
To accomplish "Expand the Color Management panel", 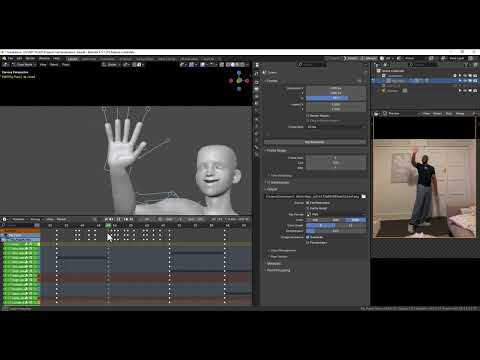I will [x=283, y=250].
